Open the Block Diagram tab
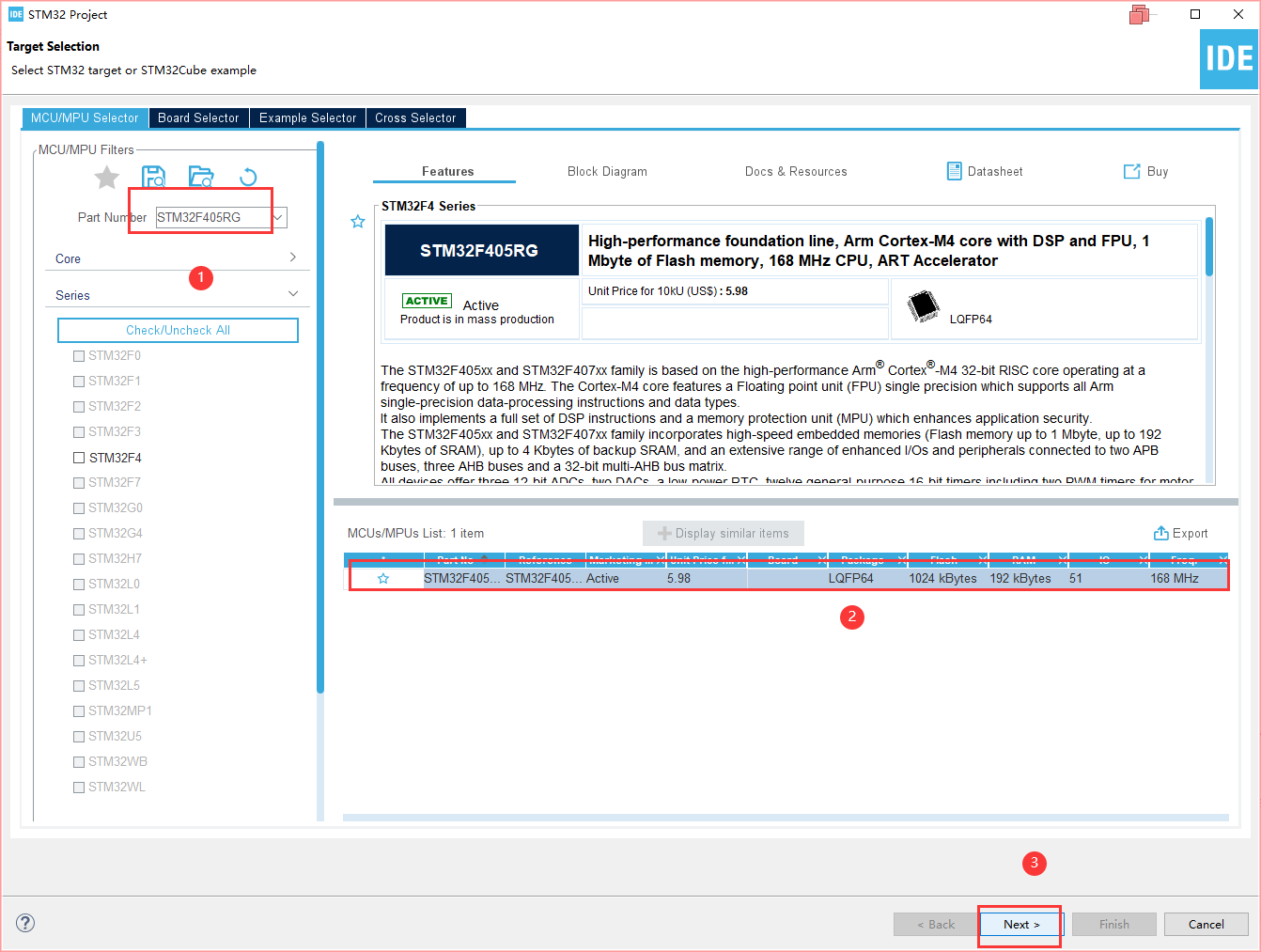 pos(607,171)
